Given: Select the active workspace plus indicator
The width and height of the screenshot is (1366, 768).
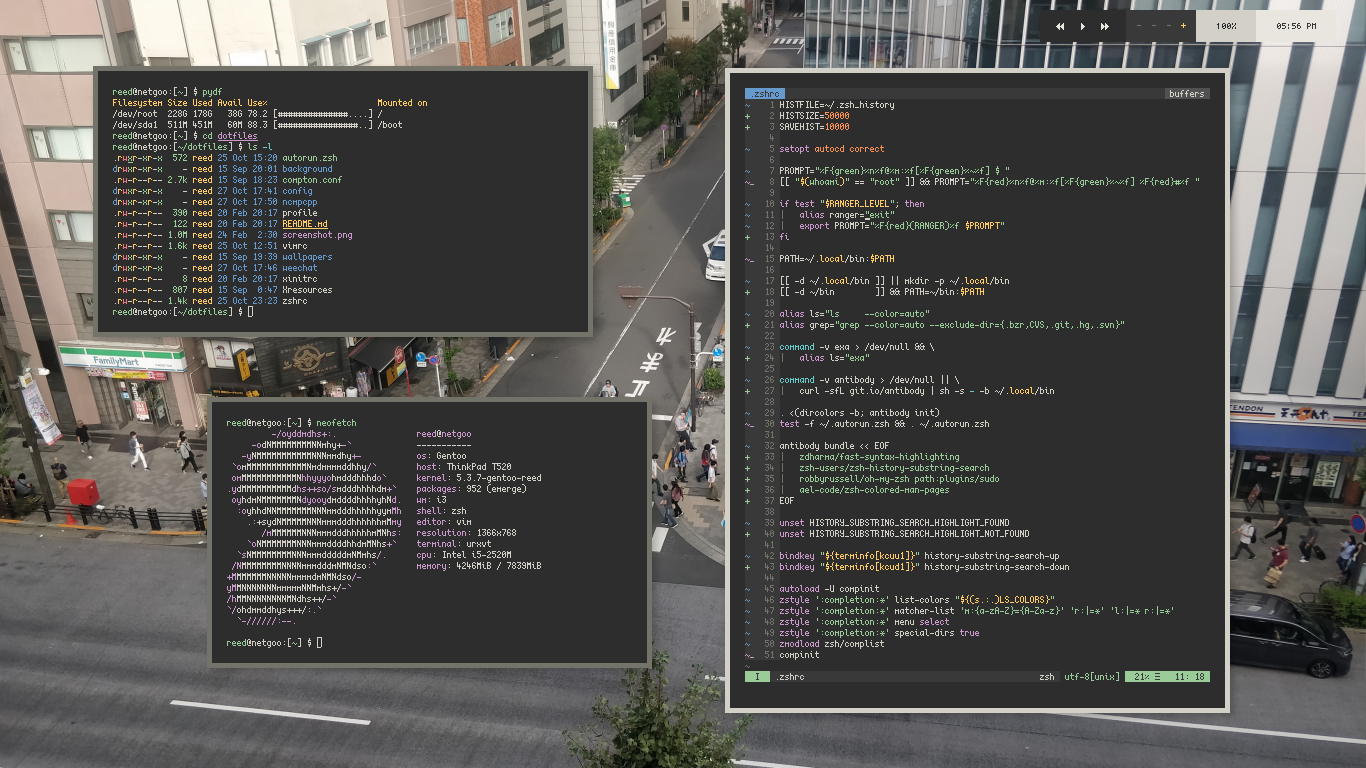Looking at the screenshot, I should [1183, 26].
